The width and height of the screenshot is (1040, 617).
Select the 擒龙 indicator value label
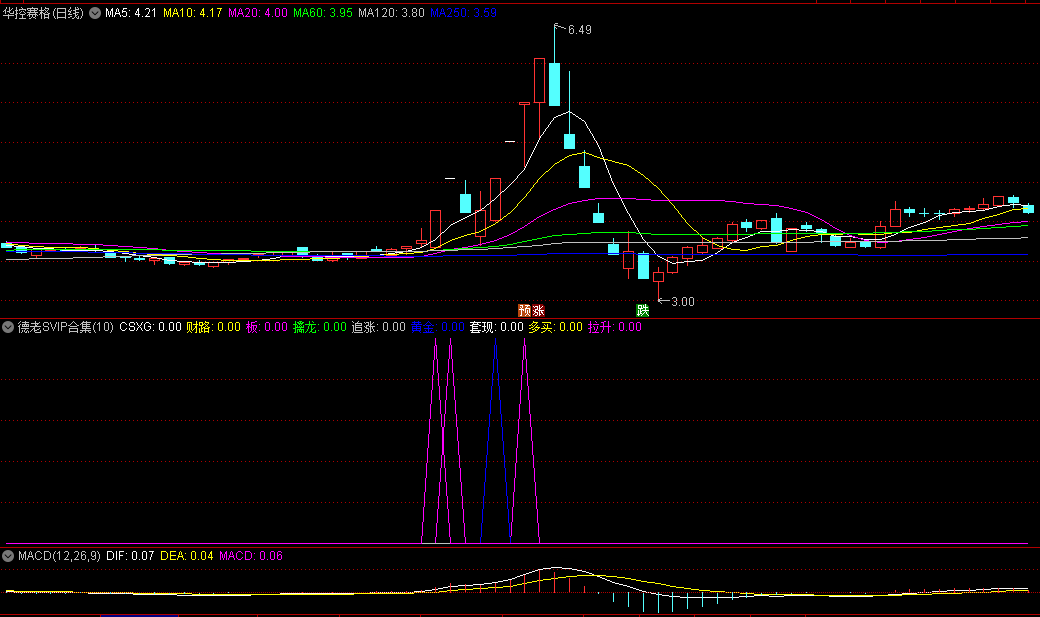coord(319,327)
